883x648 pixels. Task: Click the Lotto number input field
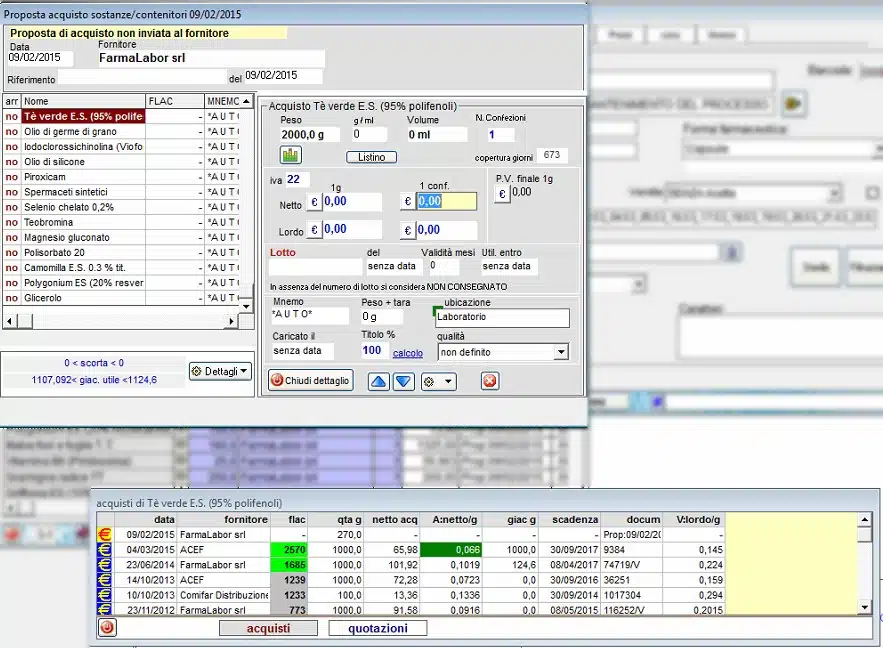pos(315,266)
